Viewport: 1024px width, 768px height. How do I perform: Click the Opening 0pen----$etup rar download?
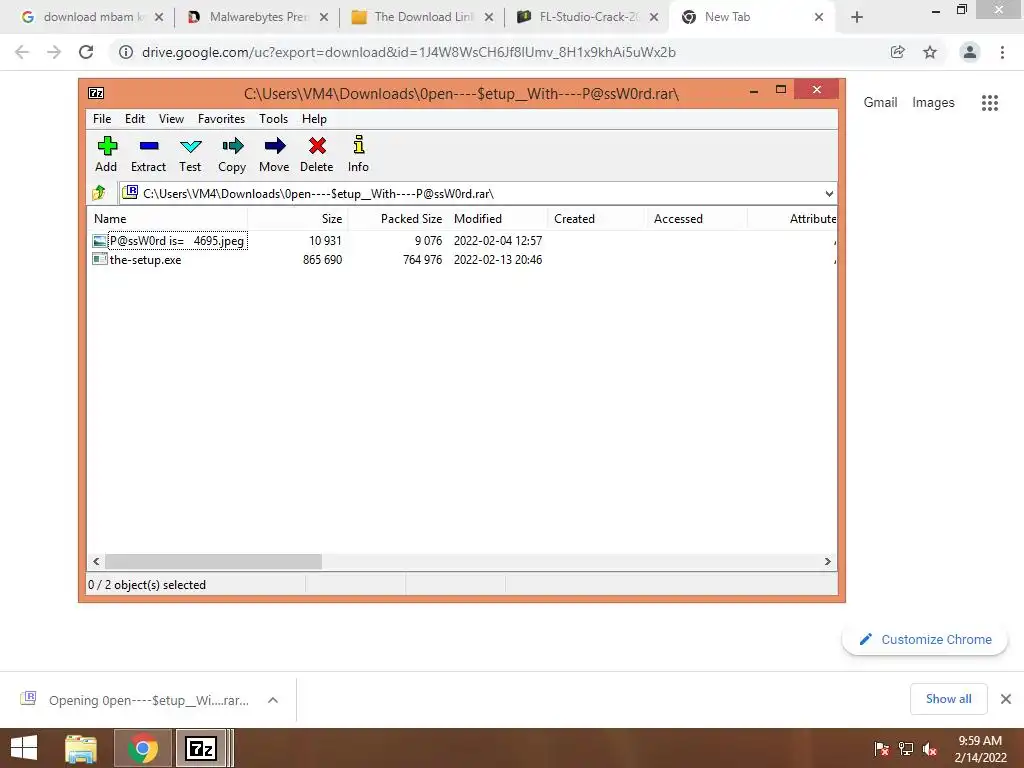pos(149,700)
